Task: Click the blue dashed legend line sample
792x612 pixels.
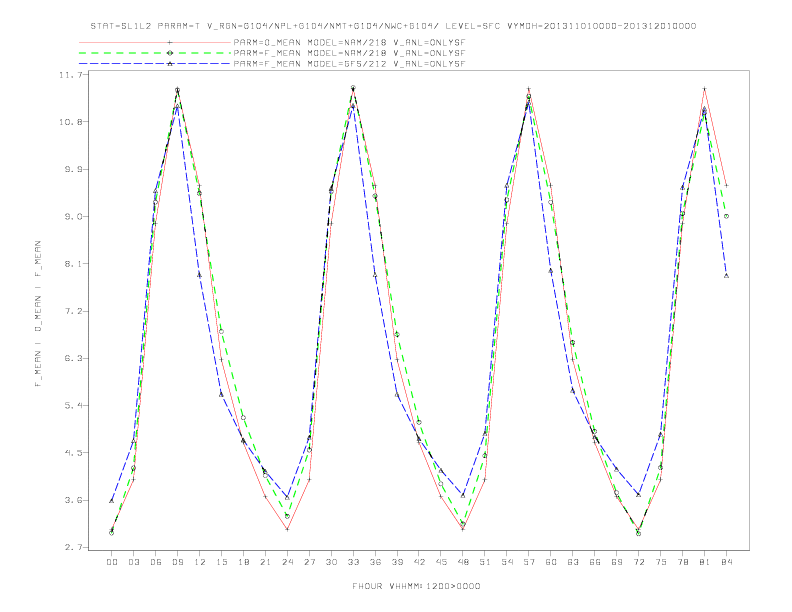Action: (155, 64)
